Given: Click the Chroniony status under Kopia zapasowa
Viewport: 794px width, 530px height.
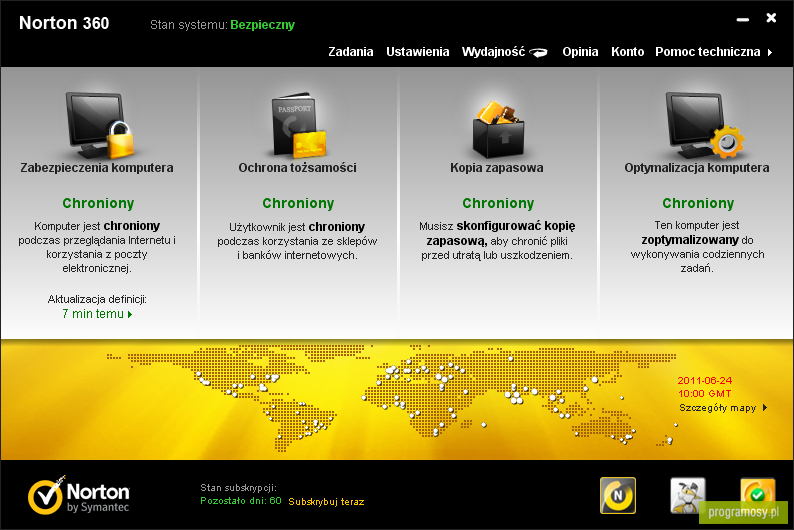Looking at the screenshot, I should 498,203.
